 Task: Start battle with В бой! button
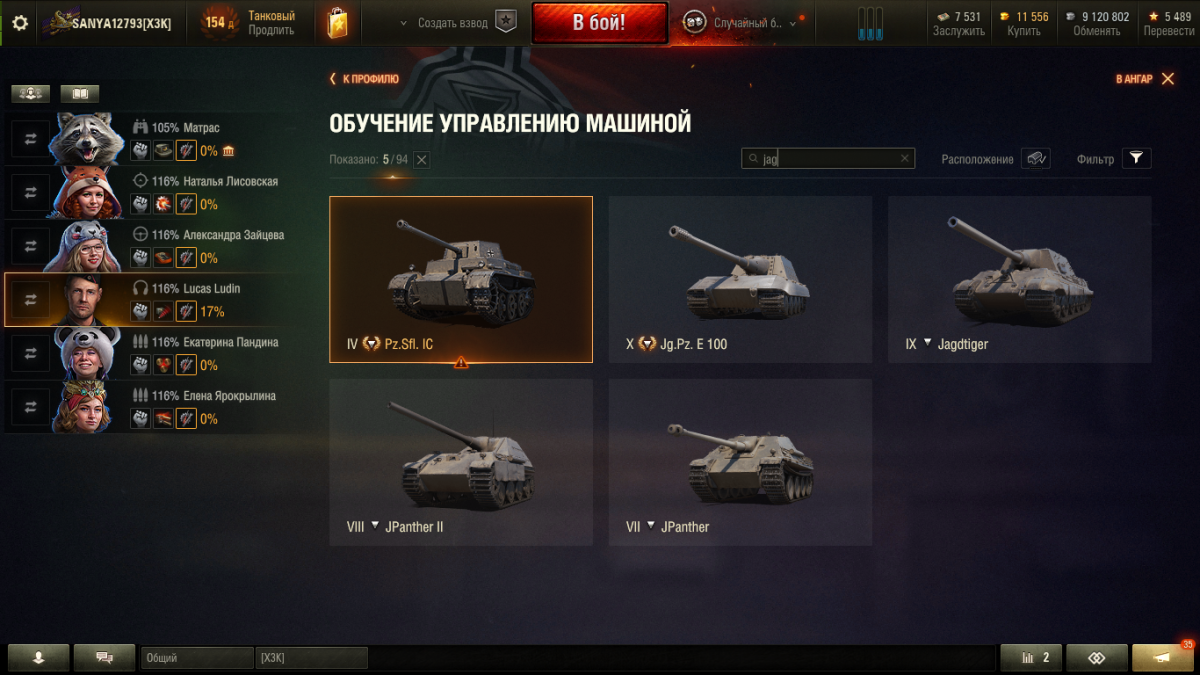click(x=599, y=23)
